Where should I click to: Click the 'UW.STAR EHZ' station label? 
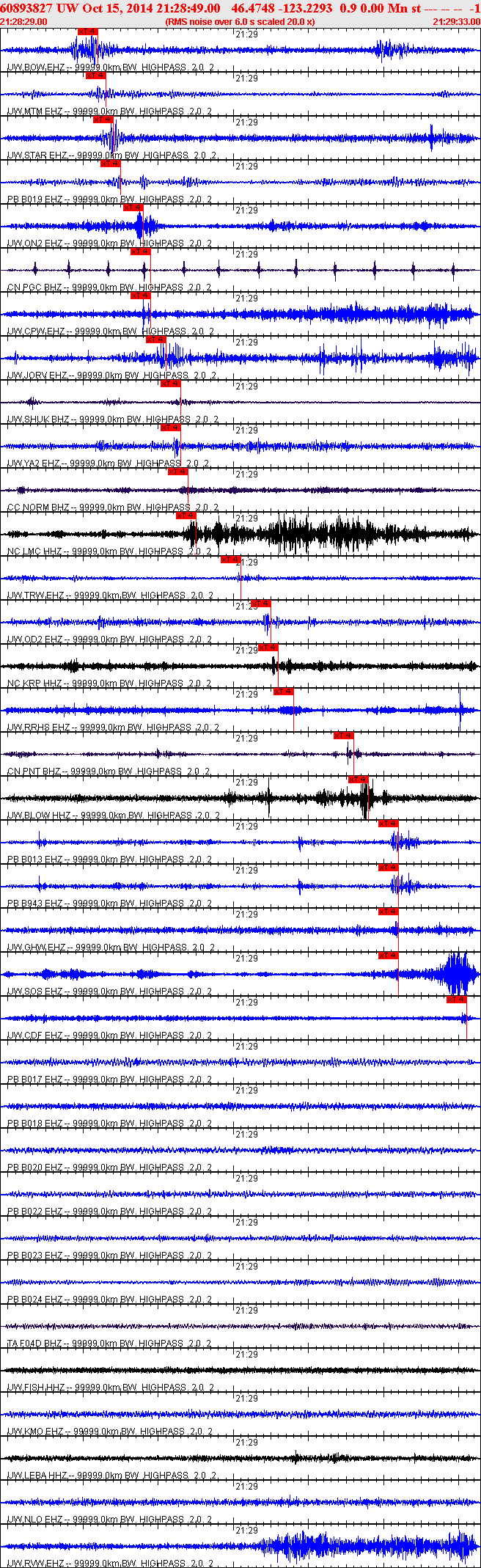coord(37,155)
